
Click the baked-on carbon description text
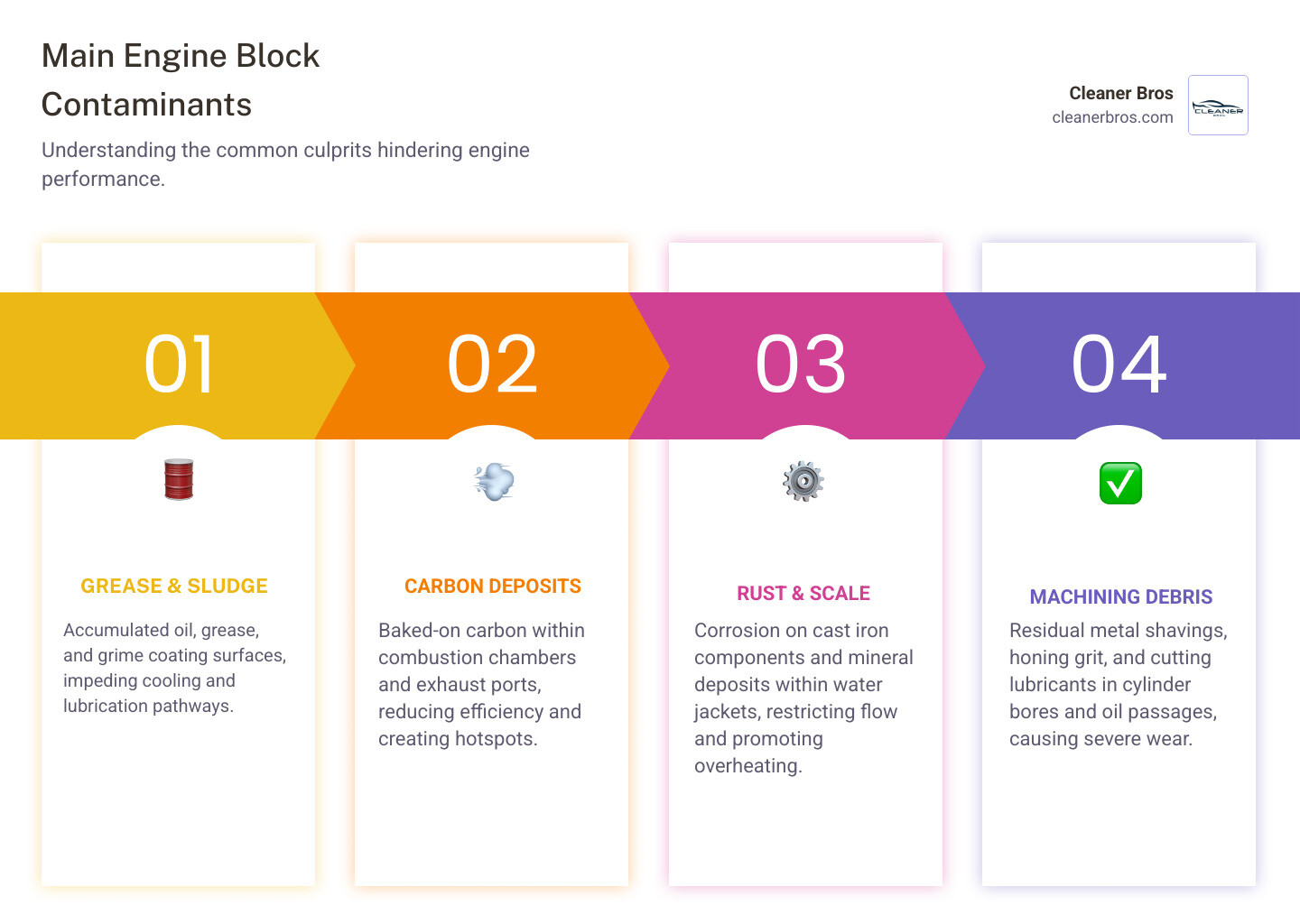click(481, 684)
